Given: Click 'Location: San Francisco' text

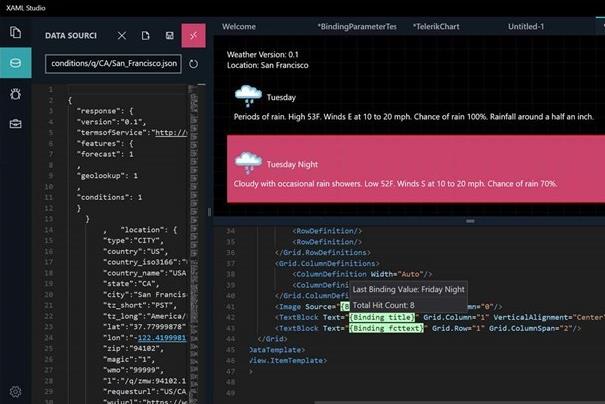Looking at the screenshot, I should pyautogui.click(x=267, y=65).
